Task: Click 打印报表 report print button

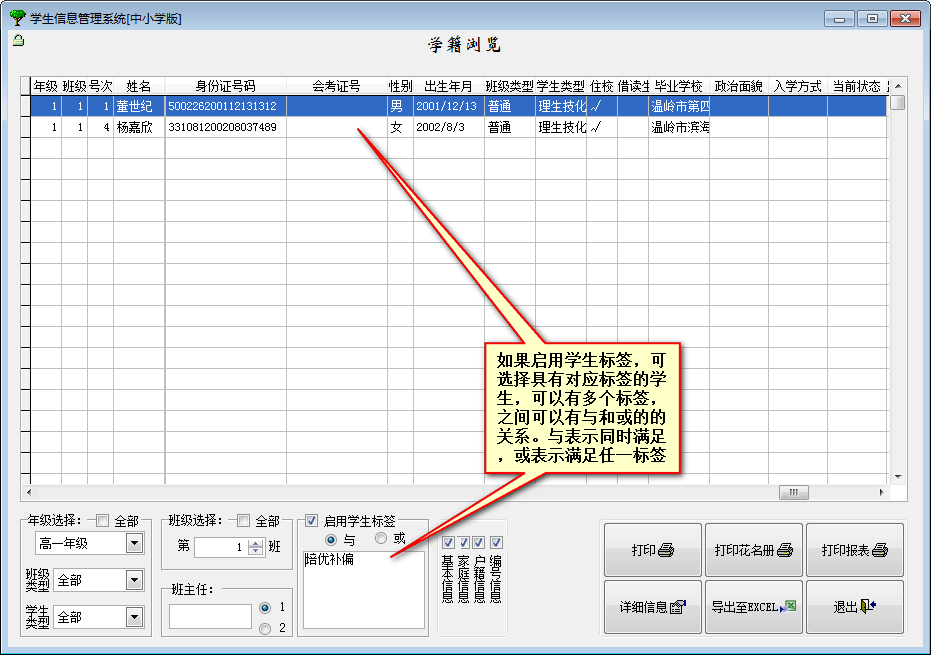Action: click(854, 550)
